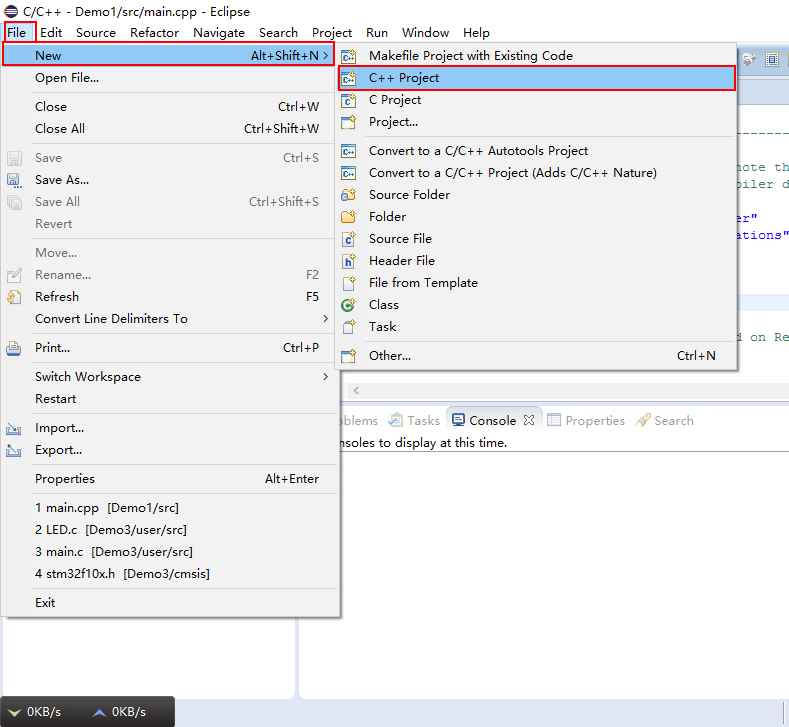The image size is (789, 727).
Task: Open the Window menu
Action: tap(425, 33)
